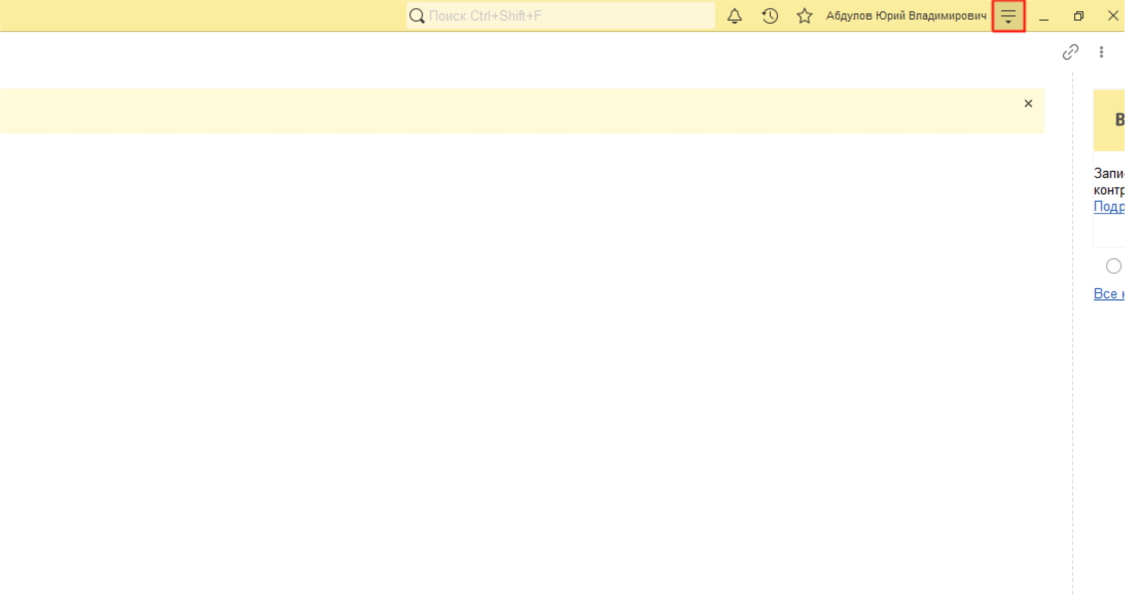Open the "Подр..." link

(1109, 207)
